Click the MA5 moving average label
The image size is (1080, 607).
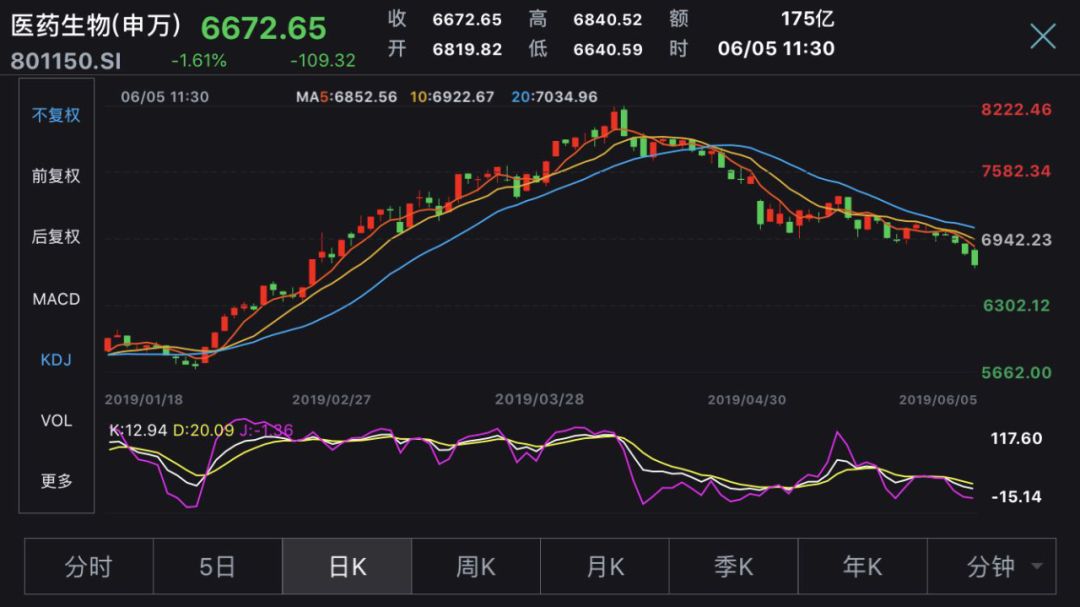pyautogui.click(x=347, y=97)
